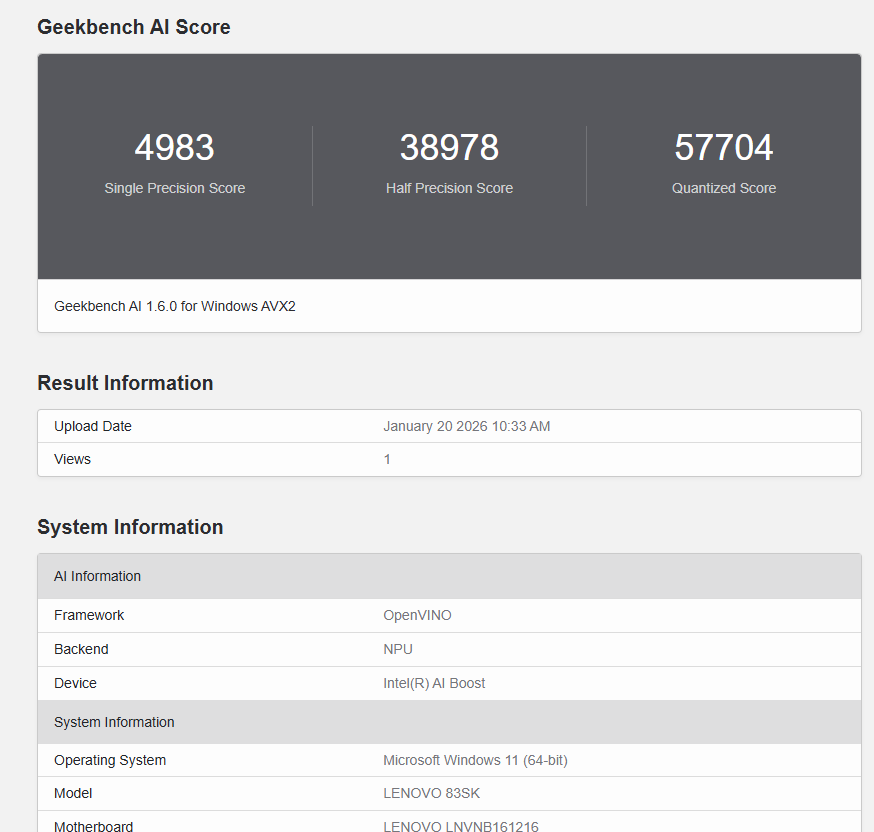Click the 4983 single precision score number
The width and height of the screenshot is (874, 832).
[174, 148]
